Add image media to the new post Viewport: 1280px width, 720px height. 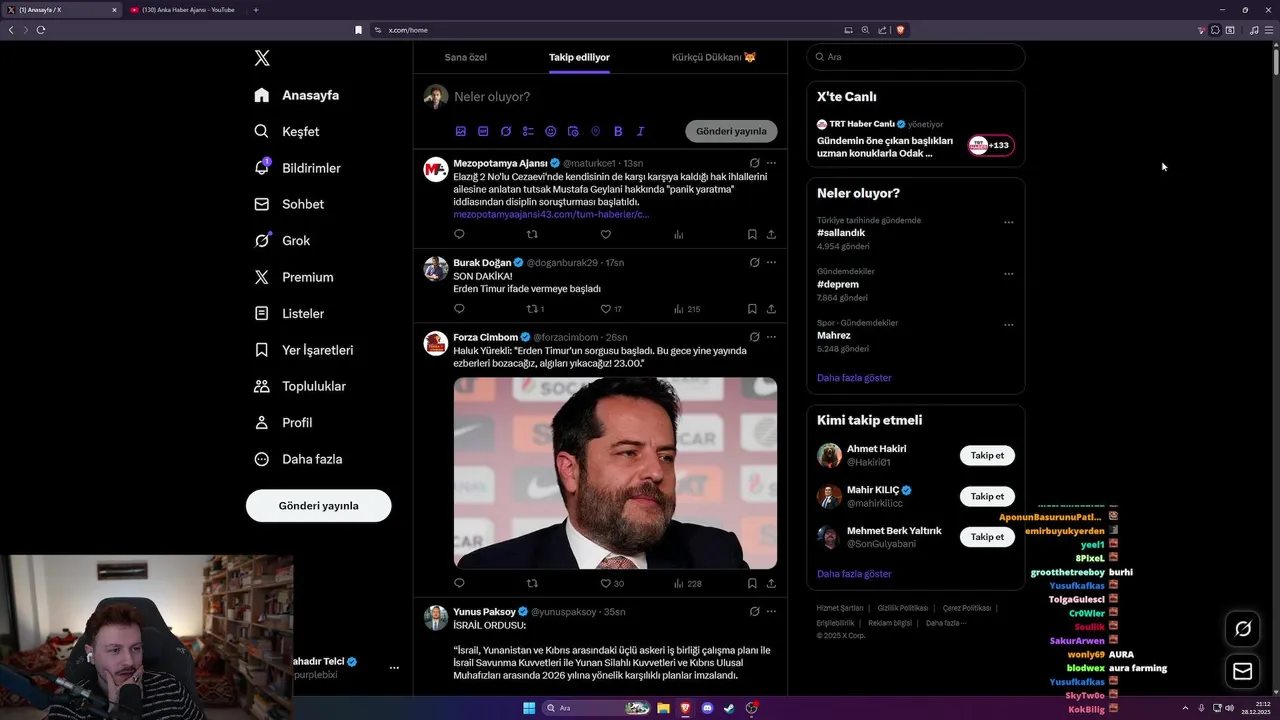tap(461, 131)
